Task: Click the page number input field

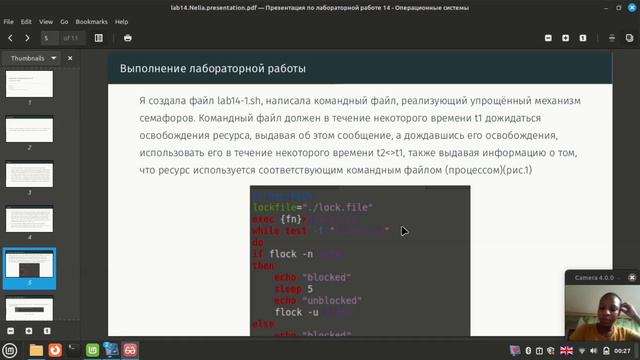Action: (x=49, y=38)
